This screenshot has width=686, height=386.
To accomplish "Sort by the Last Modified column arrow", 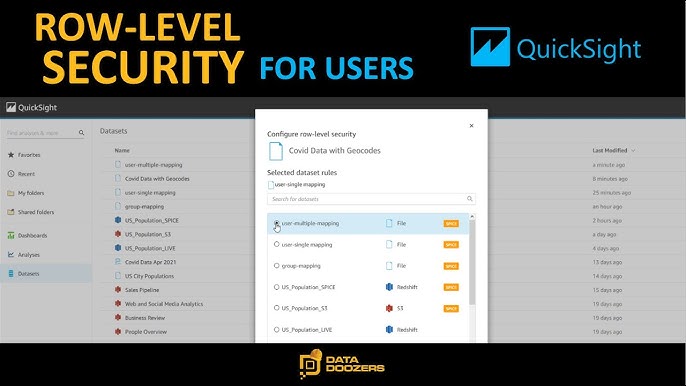I will [633, 151].
